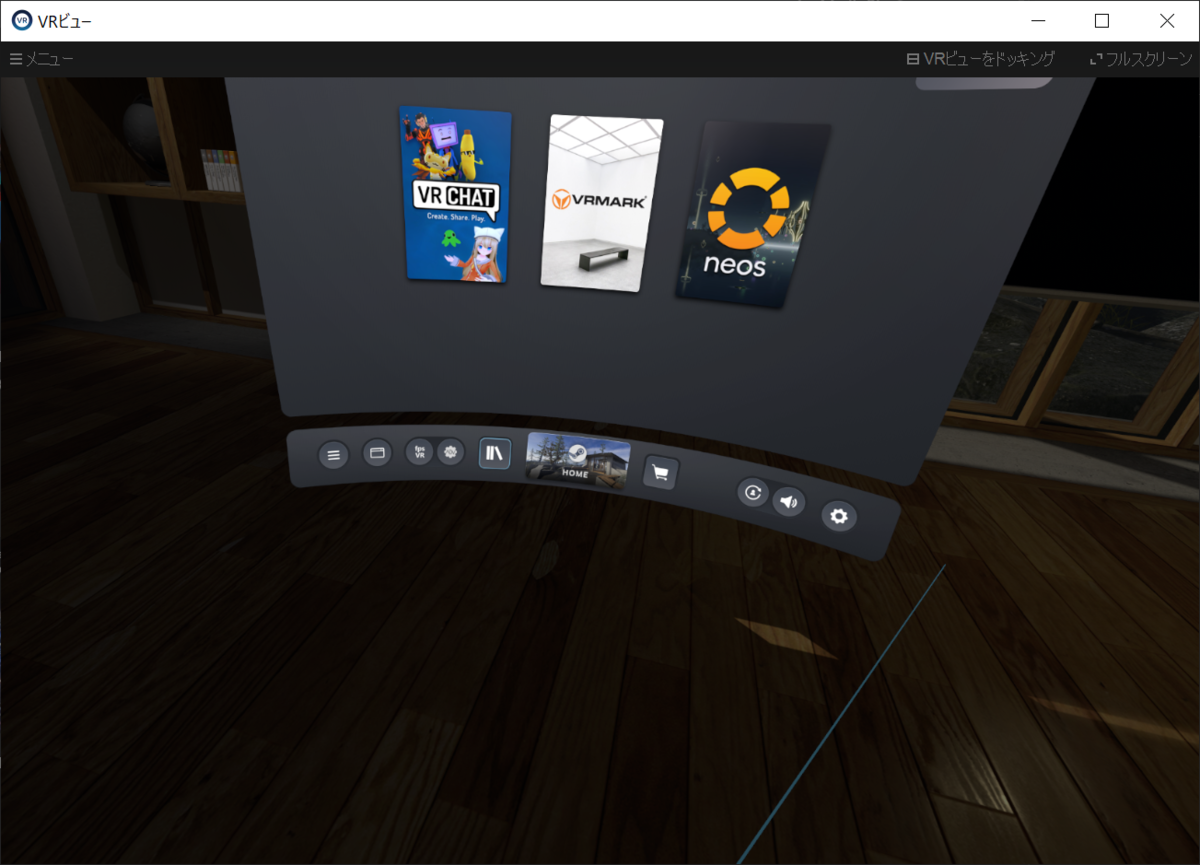Viewport: 1200px width, 865px height.
Task: Close the VRビュー window
Action: tap(1167, 20)
